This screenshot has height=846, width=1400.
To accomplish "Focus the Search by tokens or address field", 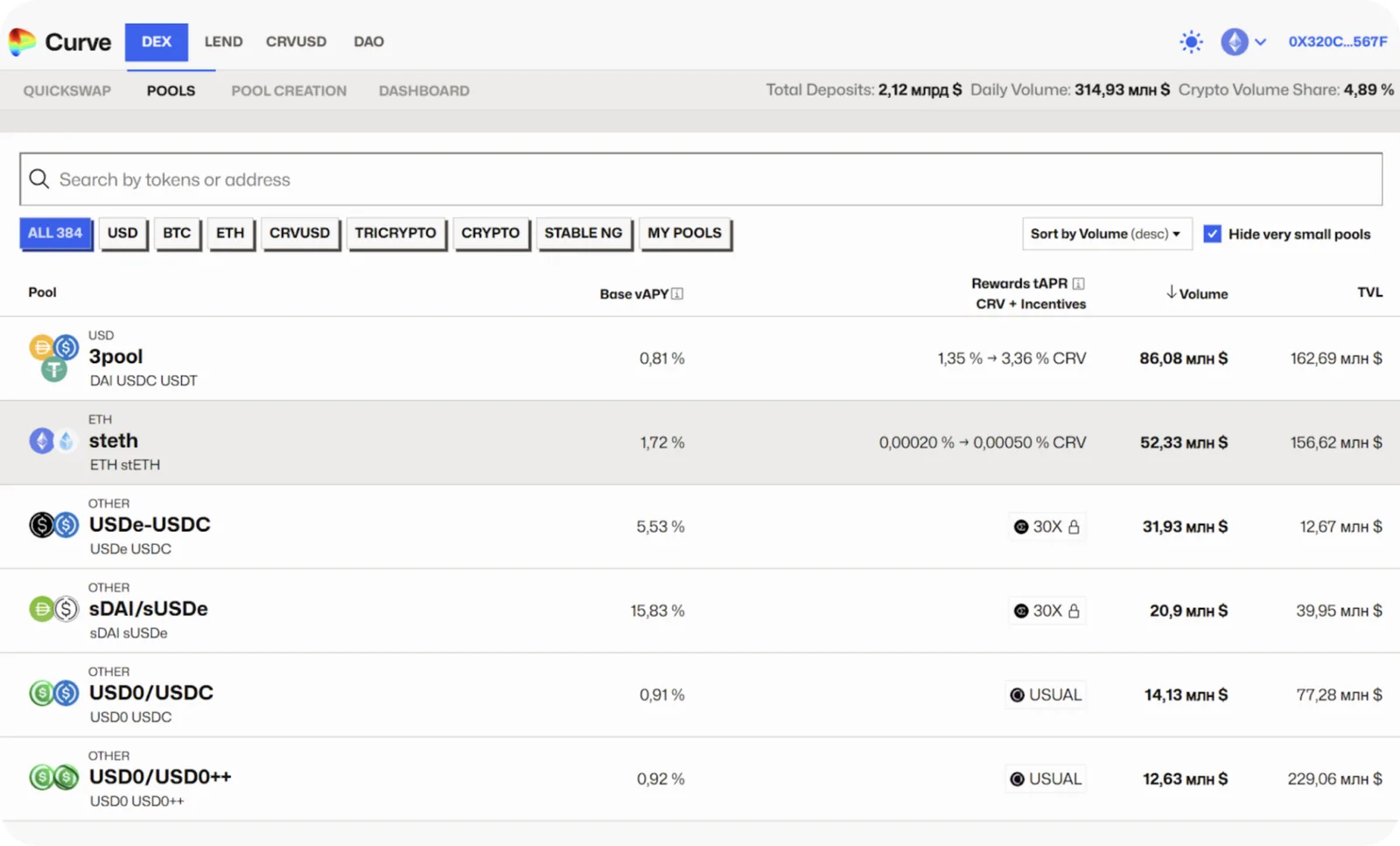I will point(701,179).
